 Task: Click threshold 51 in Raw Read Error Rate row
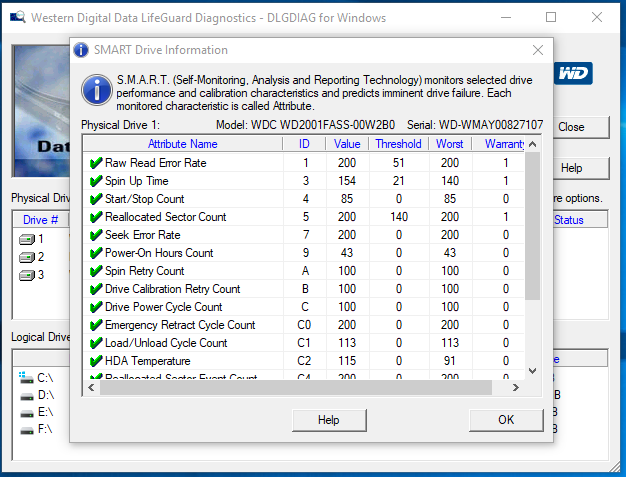pyautogui.click(x=398, y=163)
